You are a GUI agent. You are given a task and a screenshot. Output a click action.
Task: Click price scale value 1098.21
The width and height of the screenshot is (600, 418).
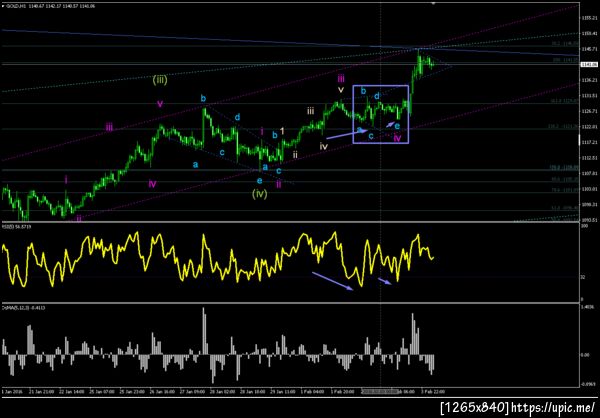point(589,204)
